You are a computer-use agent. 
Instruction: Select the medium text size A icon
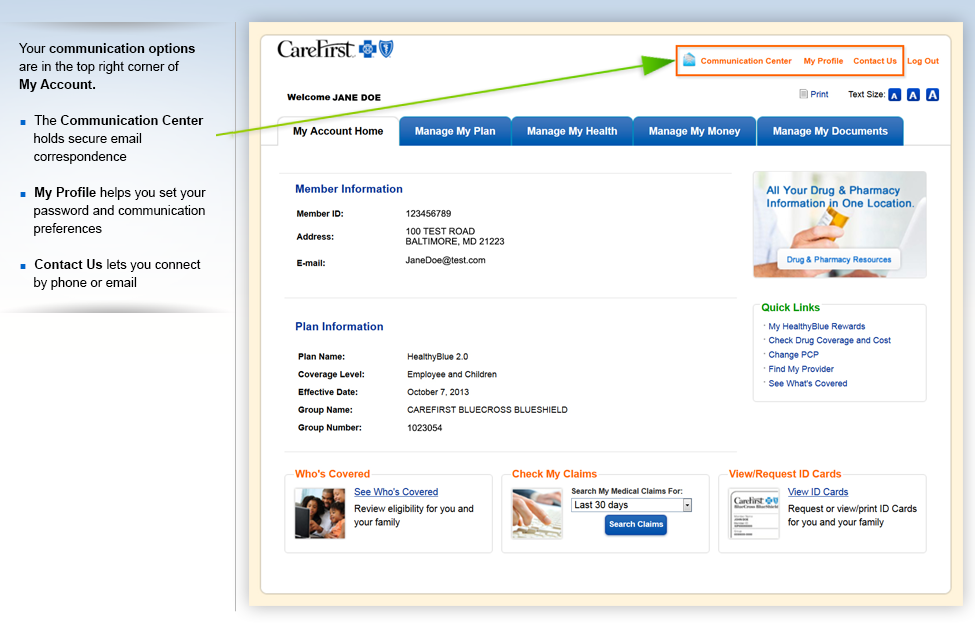tap(913, 94)
